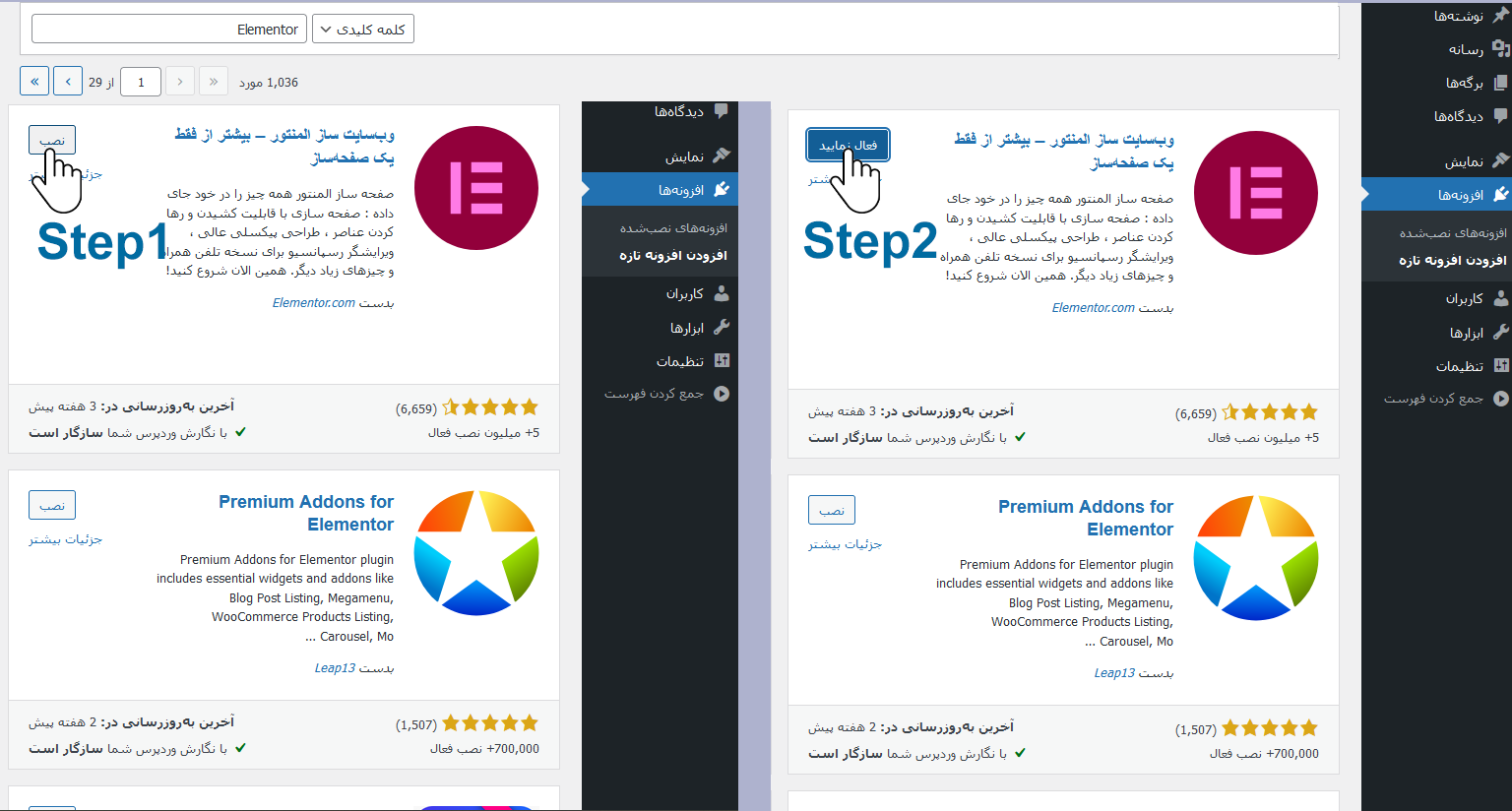1512x811 pixels.
Task: Click the کاربران (Users) person icon in right sidebar
Action: coord(1500,298)
